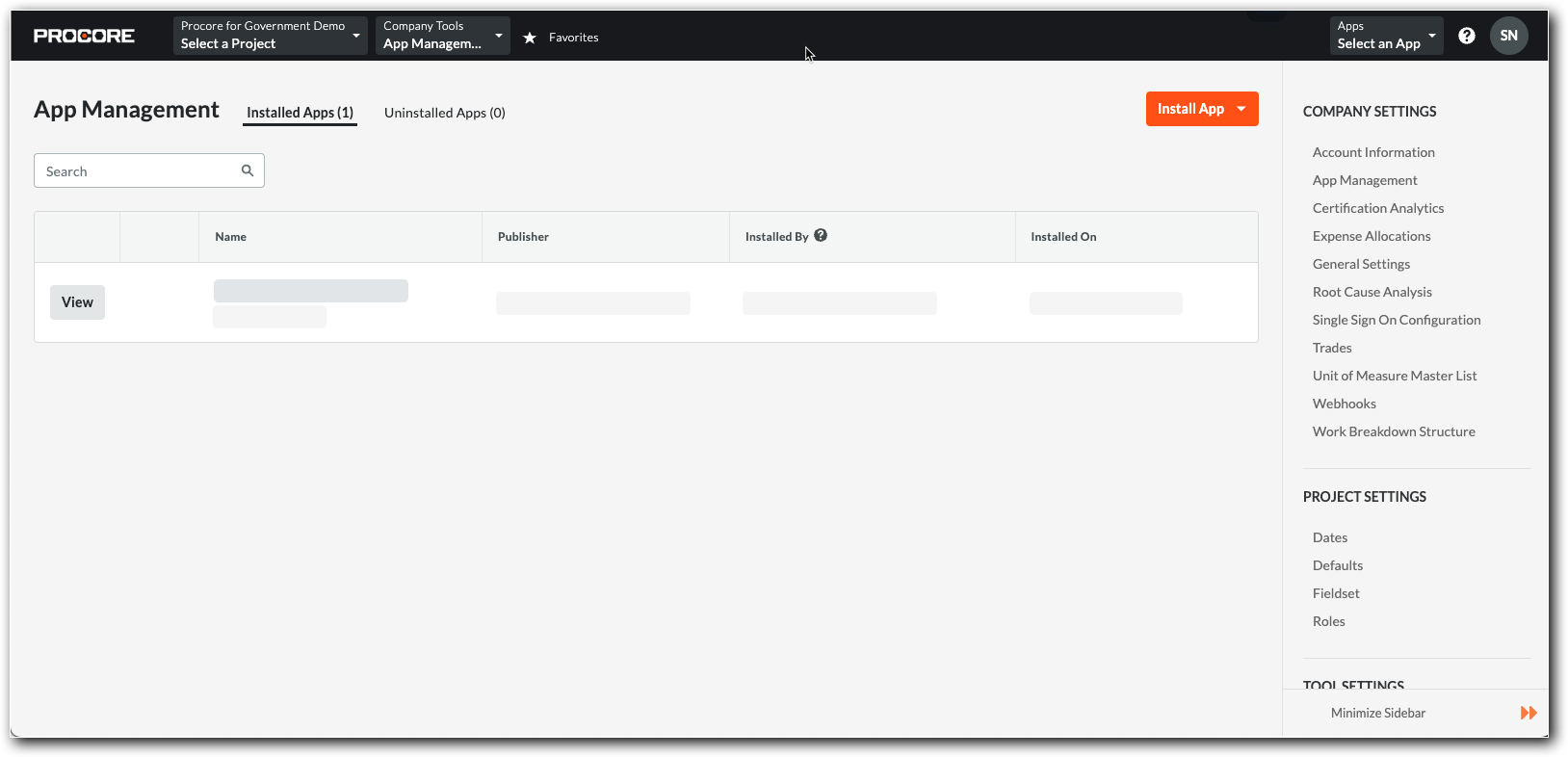Click the Installed By info icon
Screen dimensions: 1568x757
[x=821, y=235]
